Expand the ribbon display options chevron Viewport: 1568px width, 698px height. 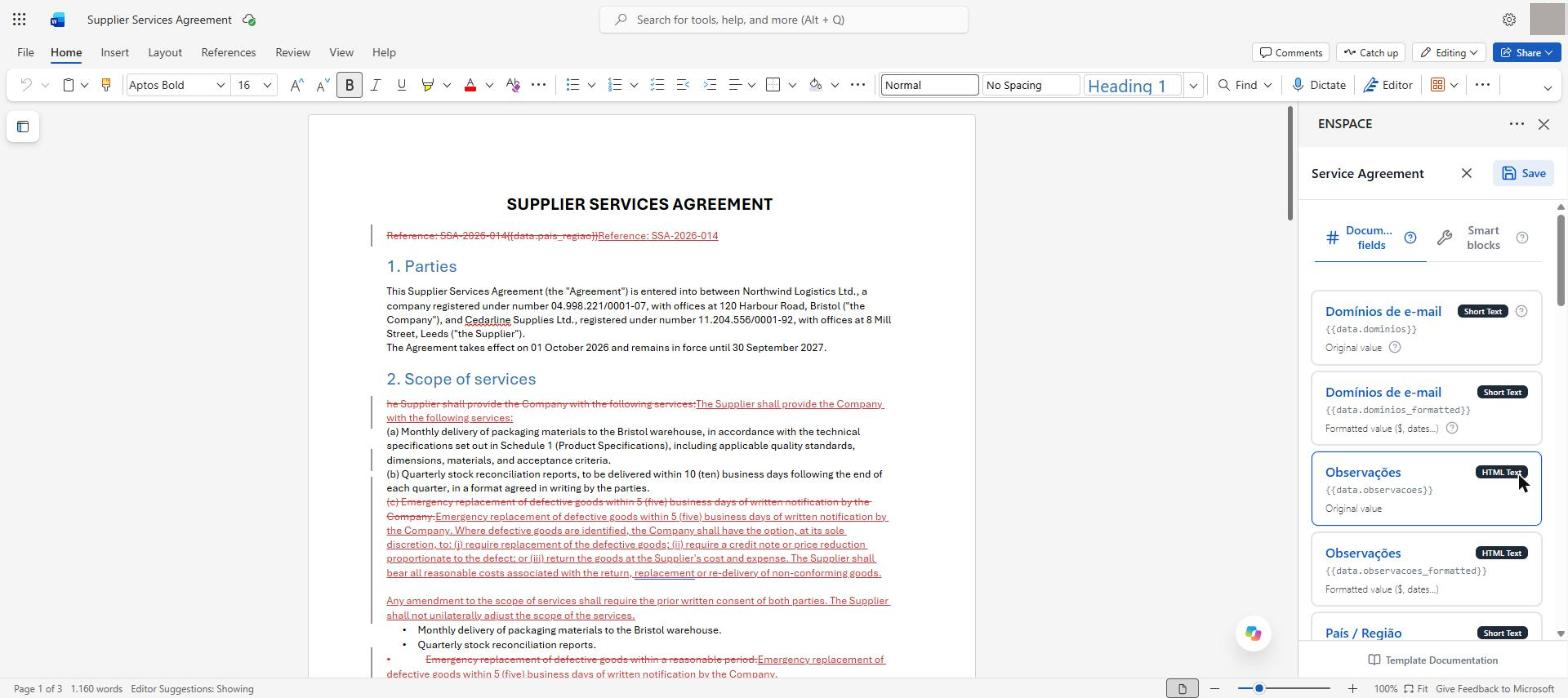point(1548,88)
